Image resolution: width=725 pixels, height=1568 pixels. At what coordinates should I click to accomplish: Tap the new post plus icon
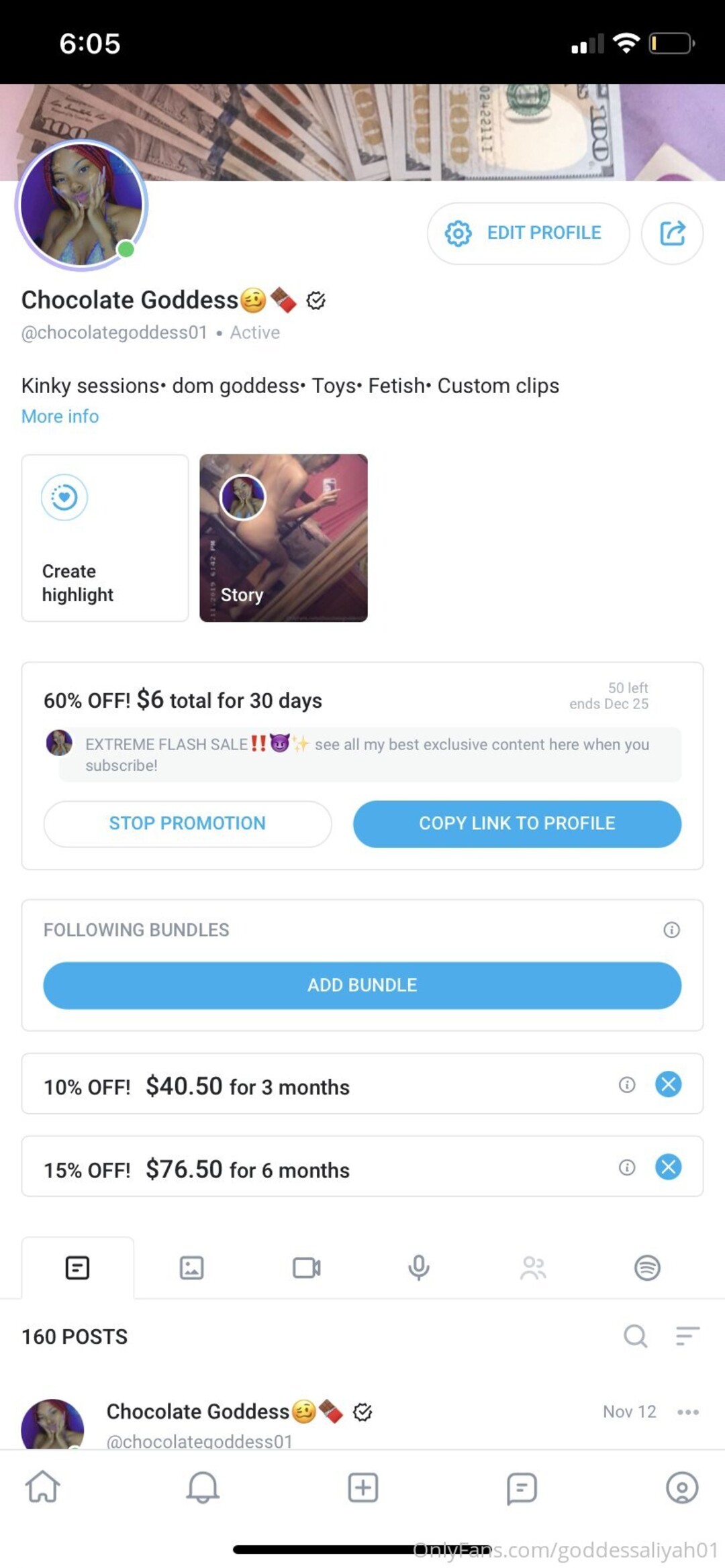coord(362,1487)
